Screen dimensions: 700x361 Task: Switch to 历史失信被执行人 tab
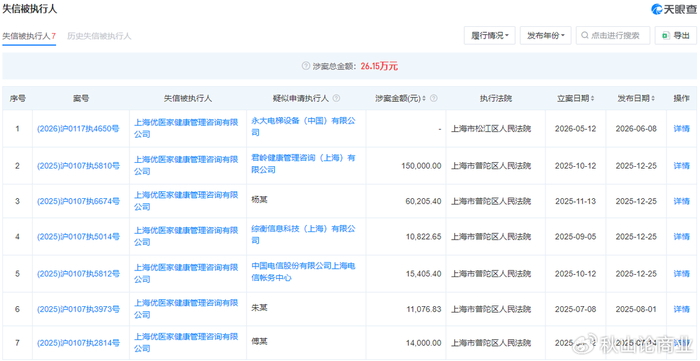99,37
